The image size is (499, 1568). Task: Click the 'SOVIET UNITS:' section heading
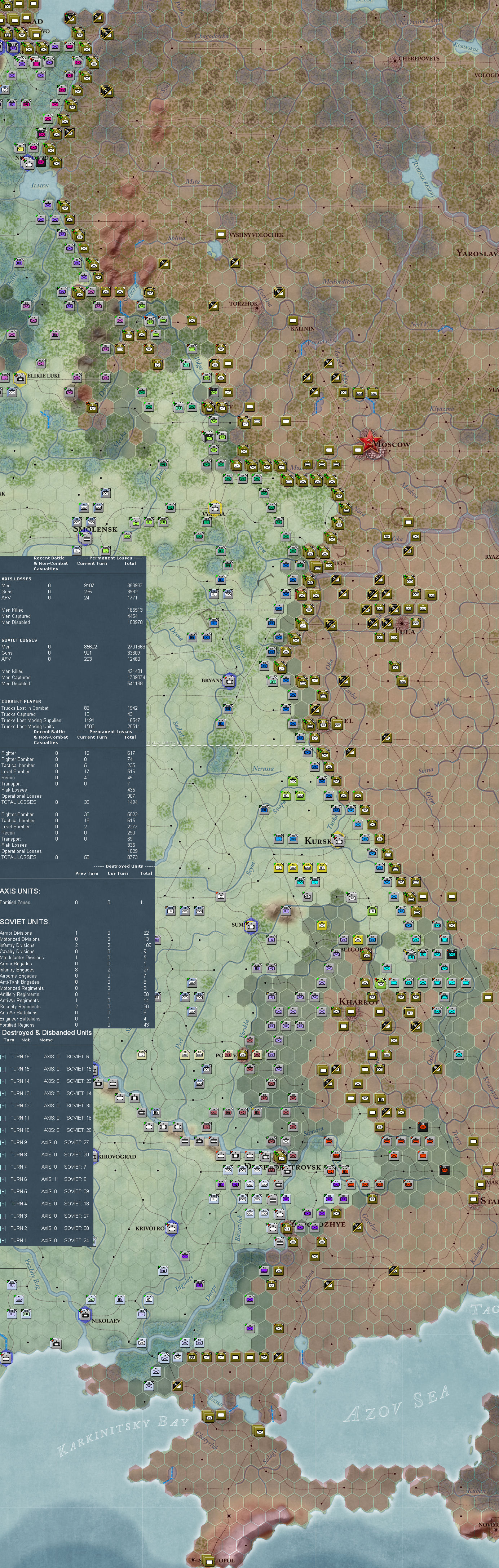[25, 922]
